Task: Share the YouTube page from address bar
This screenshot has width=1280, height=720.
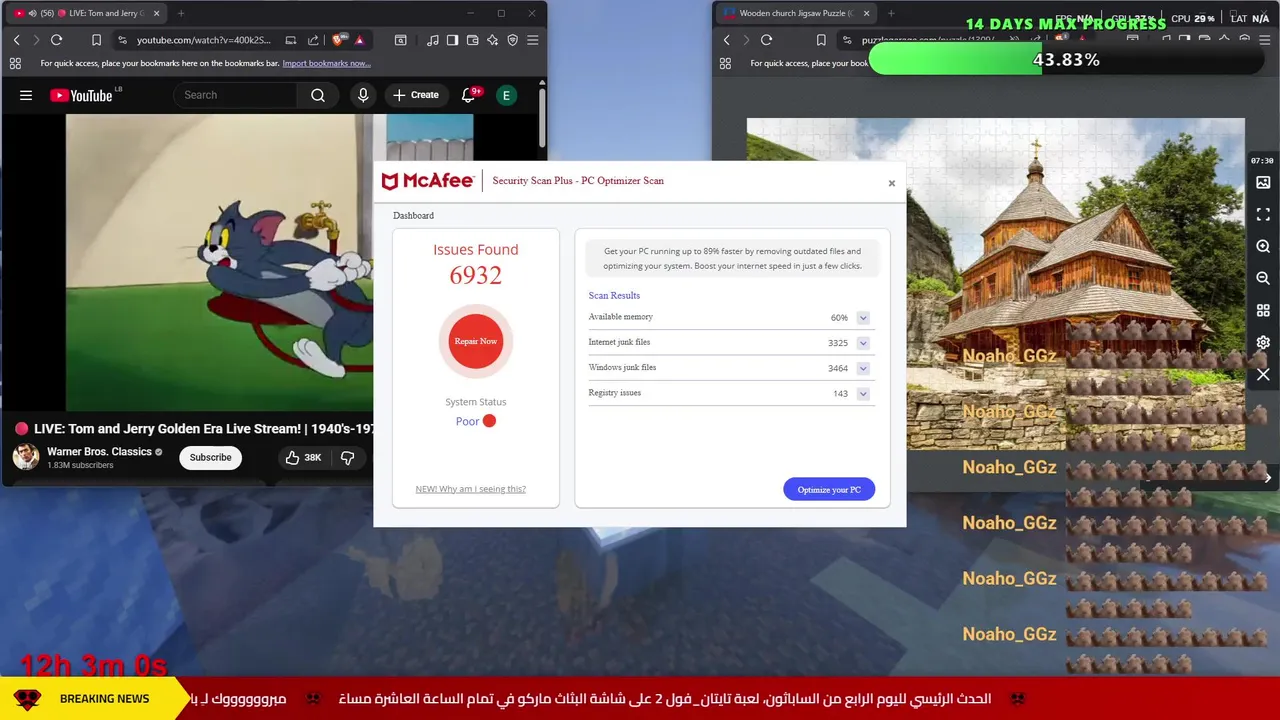Action: [313, 40]
